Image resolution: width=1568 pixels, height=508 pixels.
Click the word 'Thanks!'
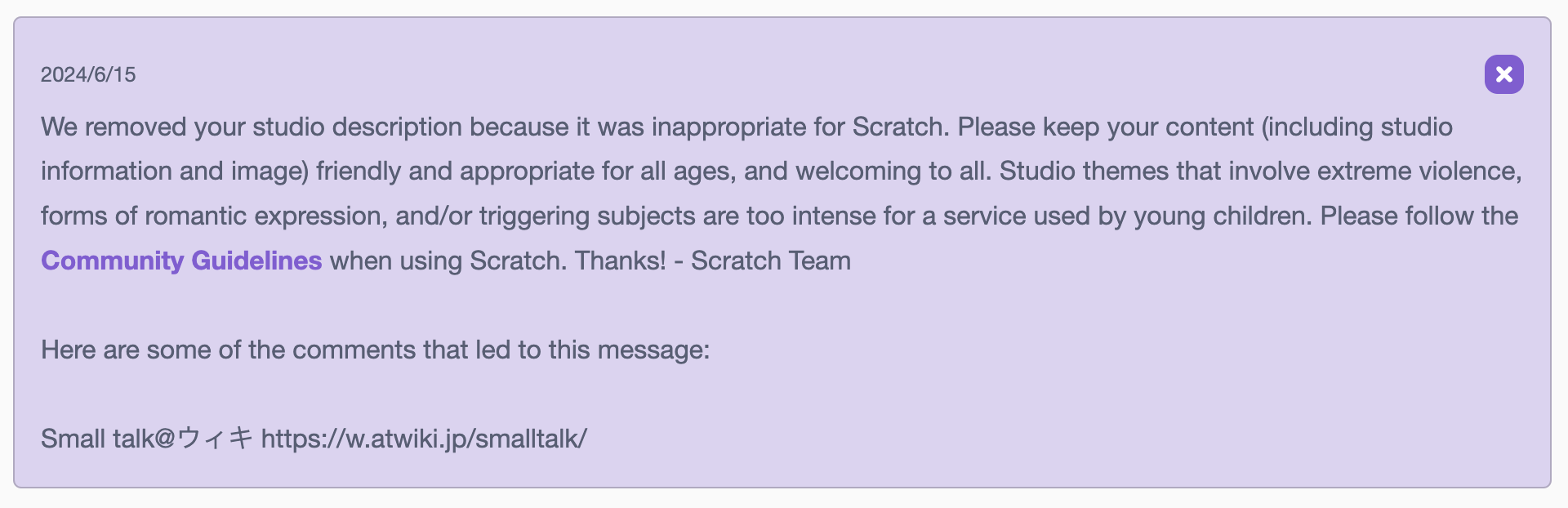pos(621,261)
